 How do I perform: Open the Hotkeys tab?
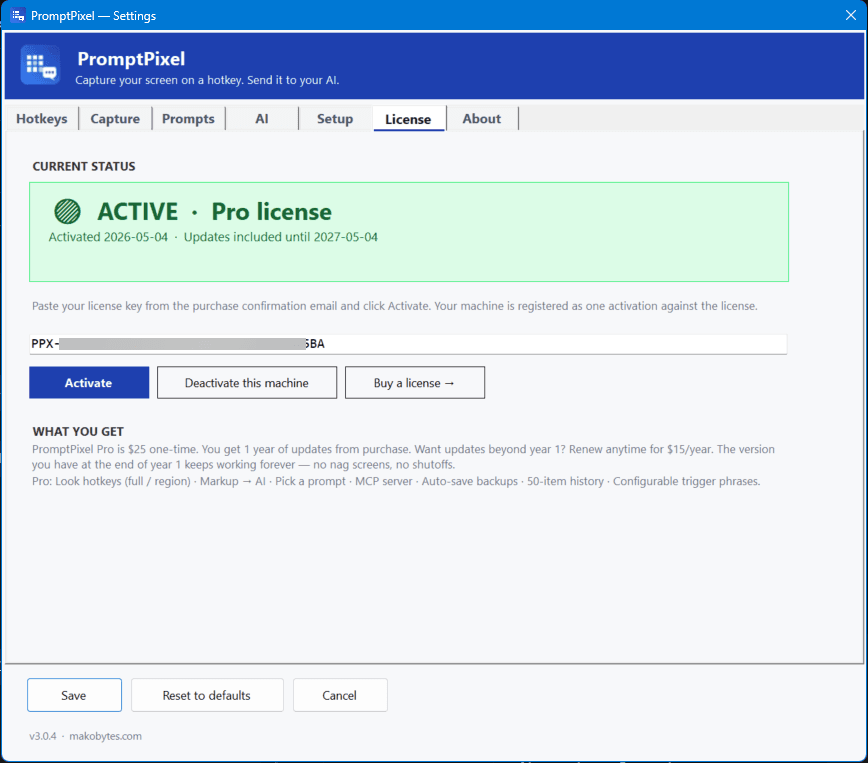pos(42,119)
